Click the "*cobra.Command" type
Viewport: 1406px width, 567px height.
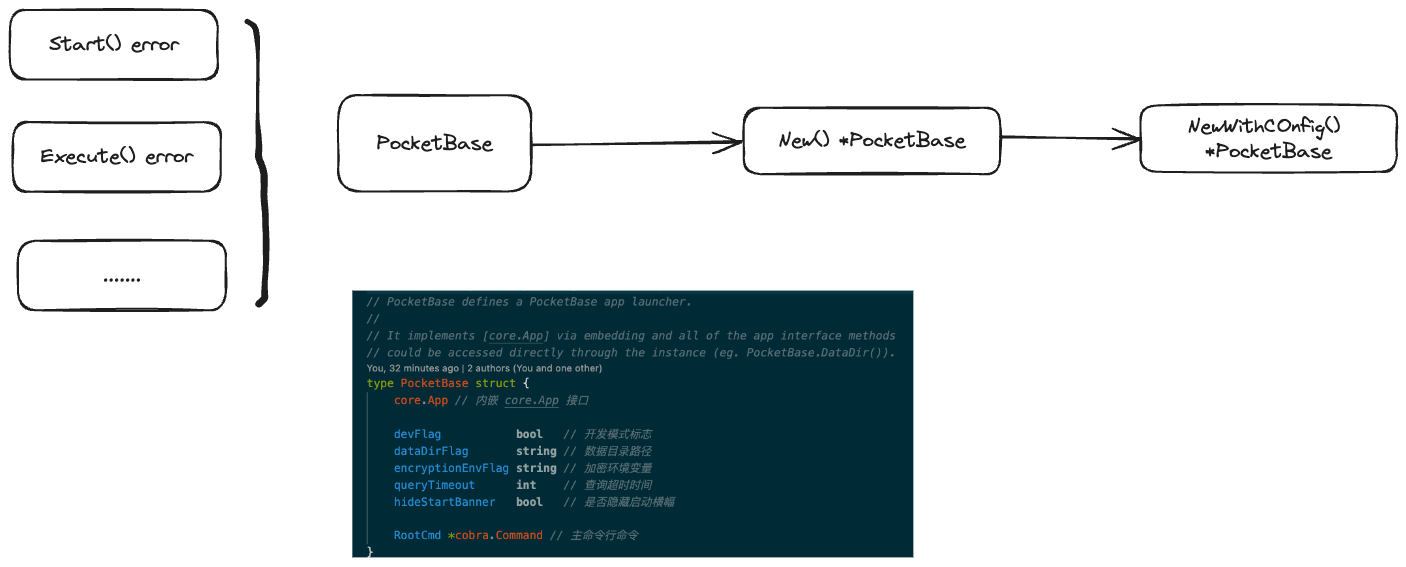(495, 535)
